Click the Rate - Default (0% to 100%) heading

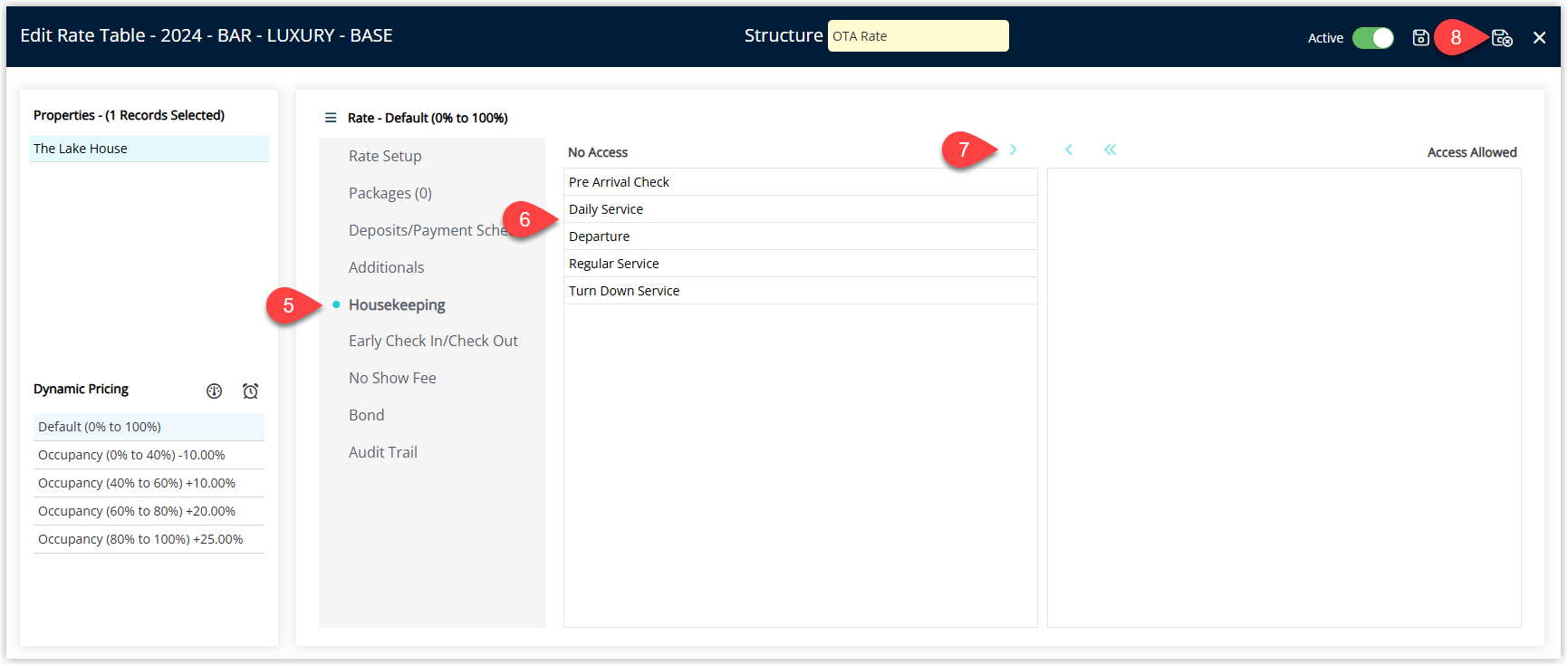pos(428,118)
